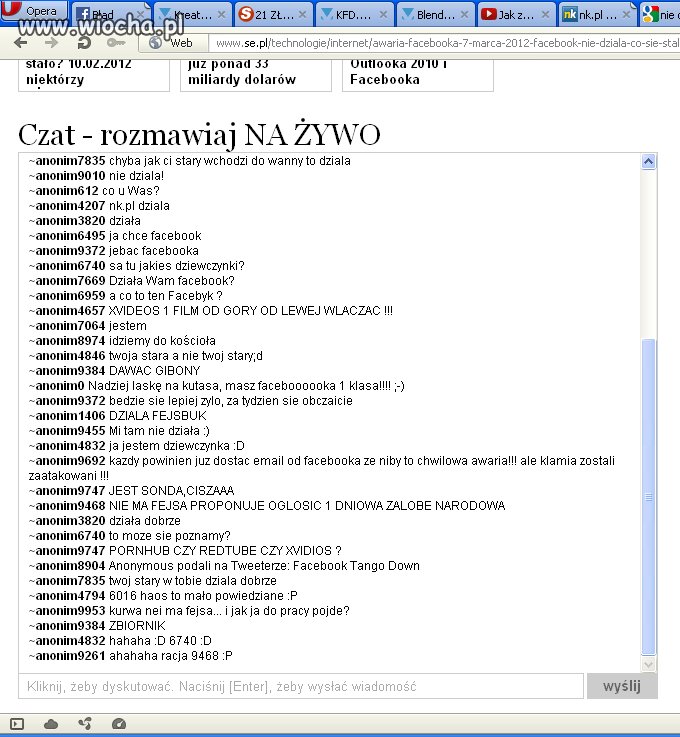Toggle Opera Turbo speedometer icon
The width and height of the screenshot is (680, 737).
coord(119,724)
